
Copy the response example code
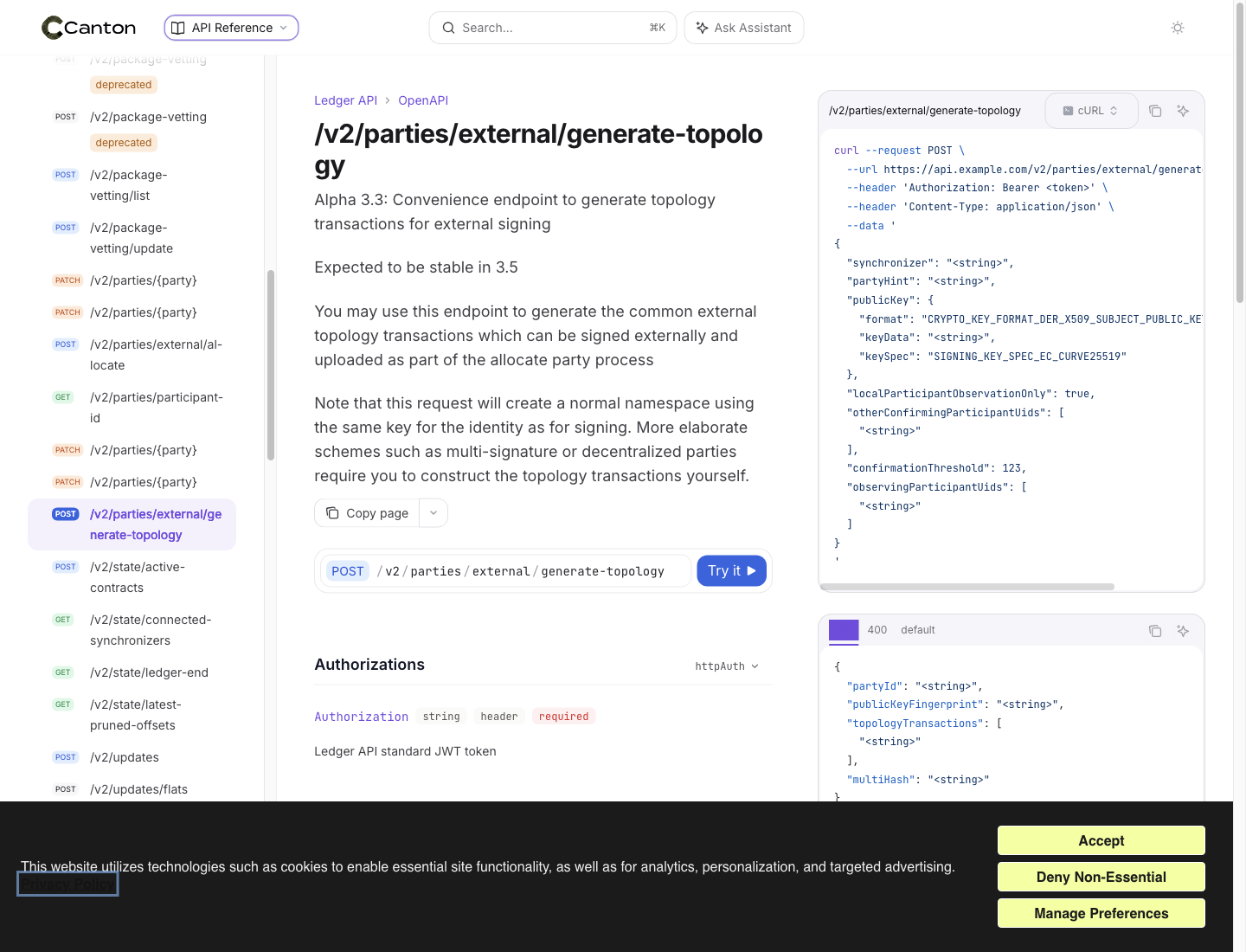click(x=1155, y=631)
